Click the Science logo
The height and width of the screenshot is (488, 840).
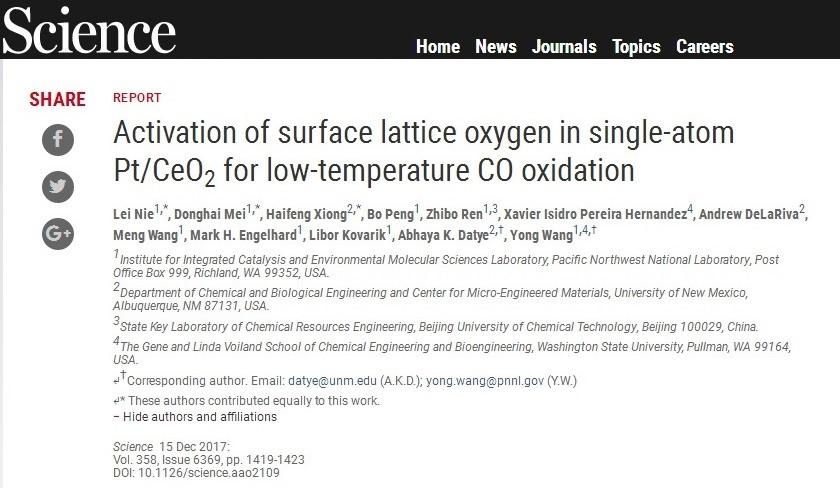pos(88,32)
